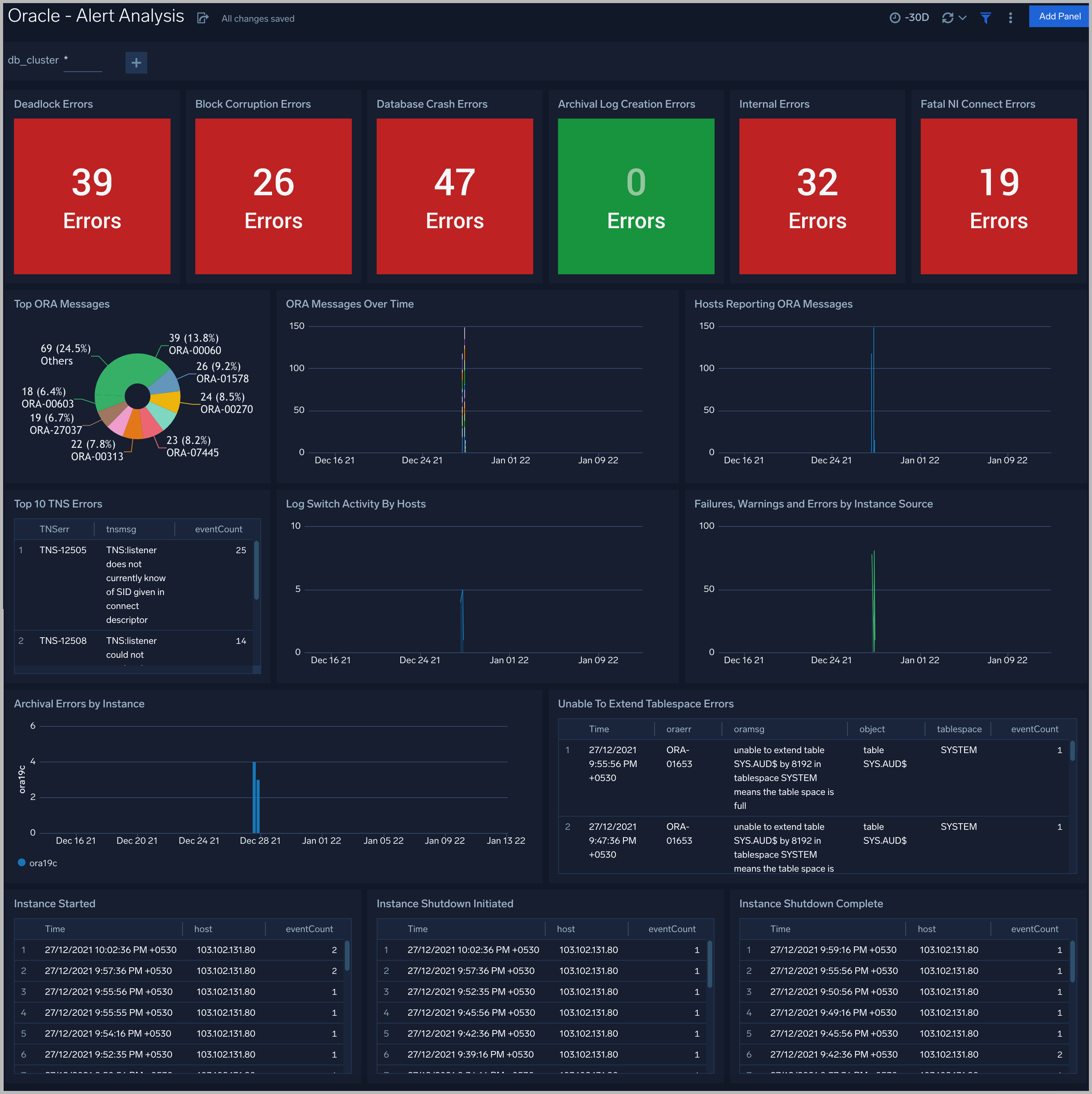Open the three-dot dashboard options menu
Image resolution: width=1092 pixels, height=1094 pixels.
click(1011, 17)
